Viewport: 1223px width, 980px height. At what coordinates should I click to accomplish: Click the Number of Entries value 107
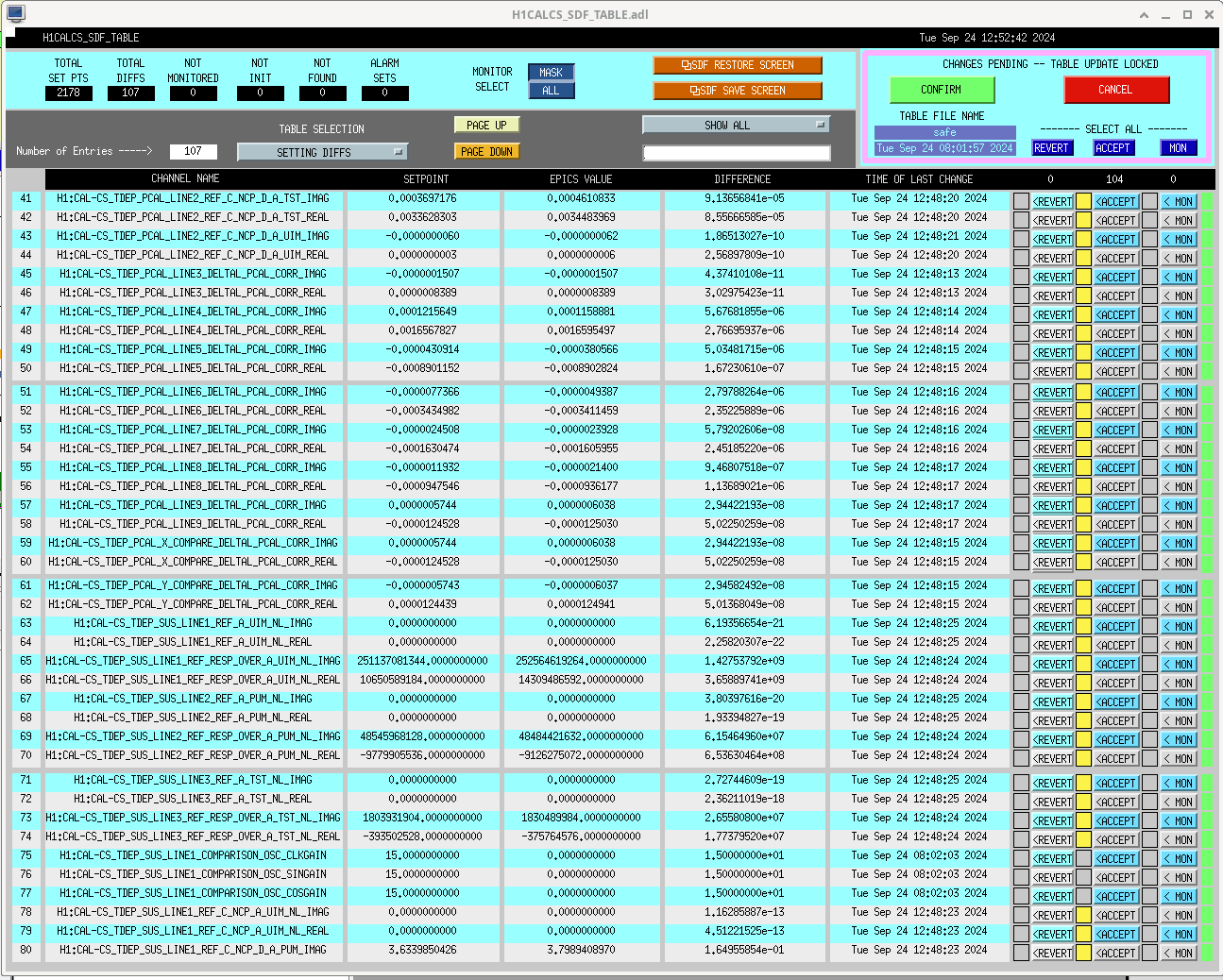point(194,151)
